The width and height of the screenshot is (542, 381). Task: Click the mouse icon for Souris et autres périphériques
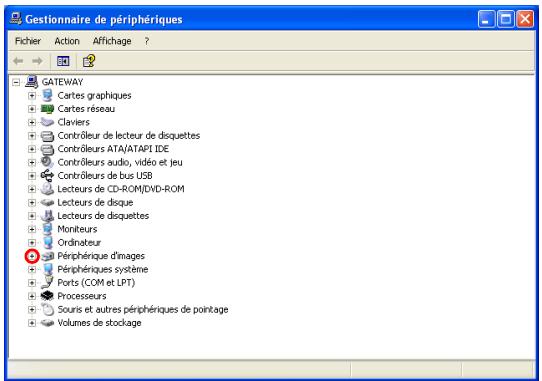coord(47,309)
